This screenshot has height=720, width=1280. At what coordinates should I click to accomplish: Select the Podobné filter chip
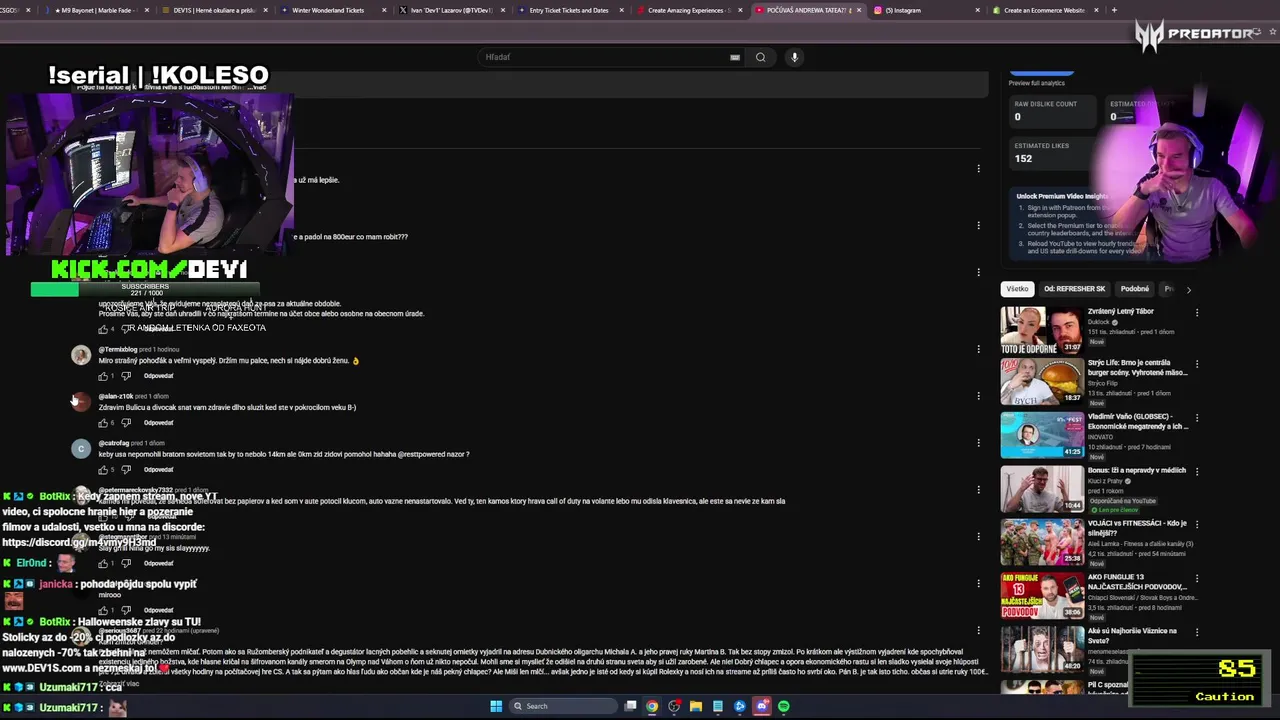click(1134, 289)
